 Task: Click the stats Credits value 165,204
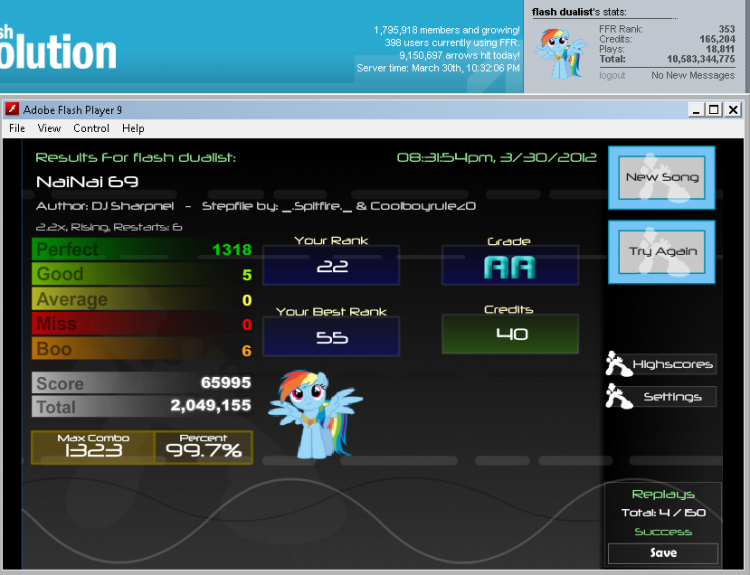pos(717,39)
